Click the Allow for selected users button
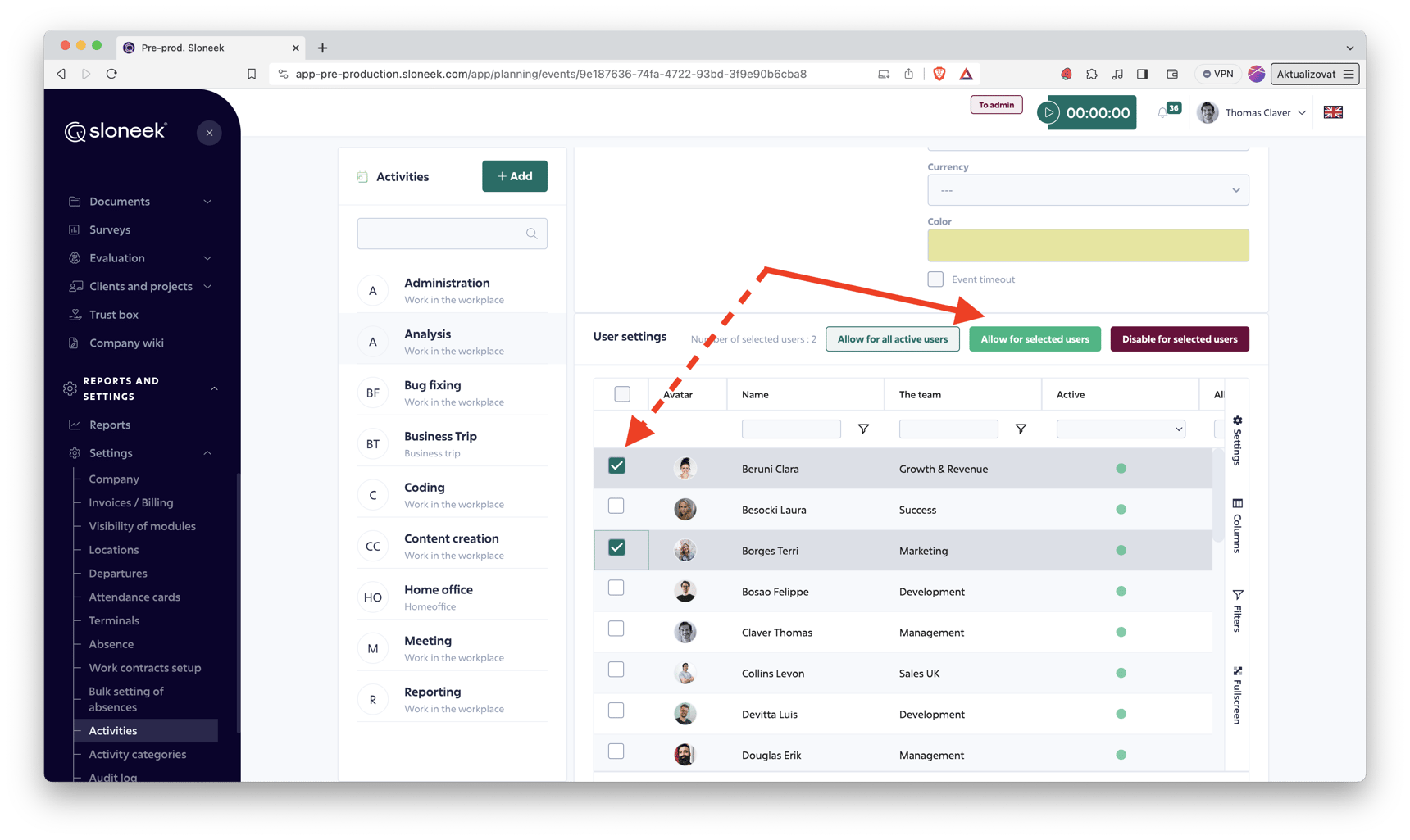This screenshot has width=1410, height=840. (1035, 338)
